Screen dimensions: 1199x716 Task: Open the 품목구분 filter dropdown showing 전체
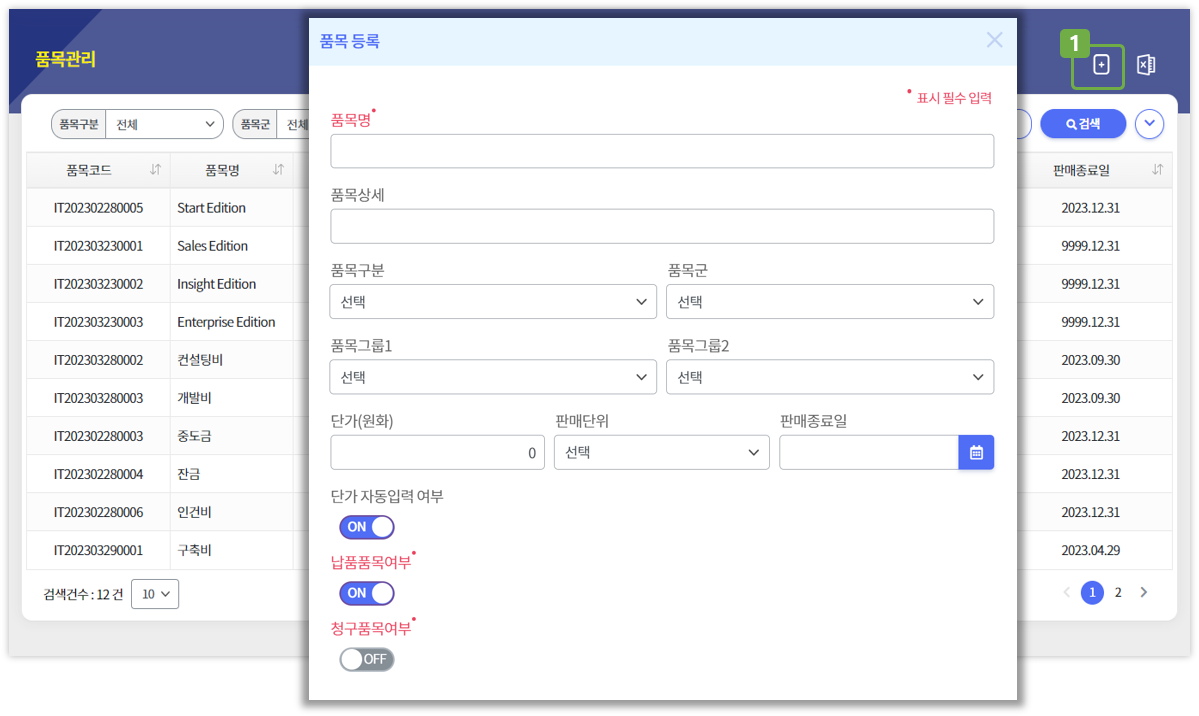(164, 124)
